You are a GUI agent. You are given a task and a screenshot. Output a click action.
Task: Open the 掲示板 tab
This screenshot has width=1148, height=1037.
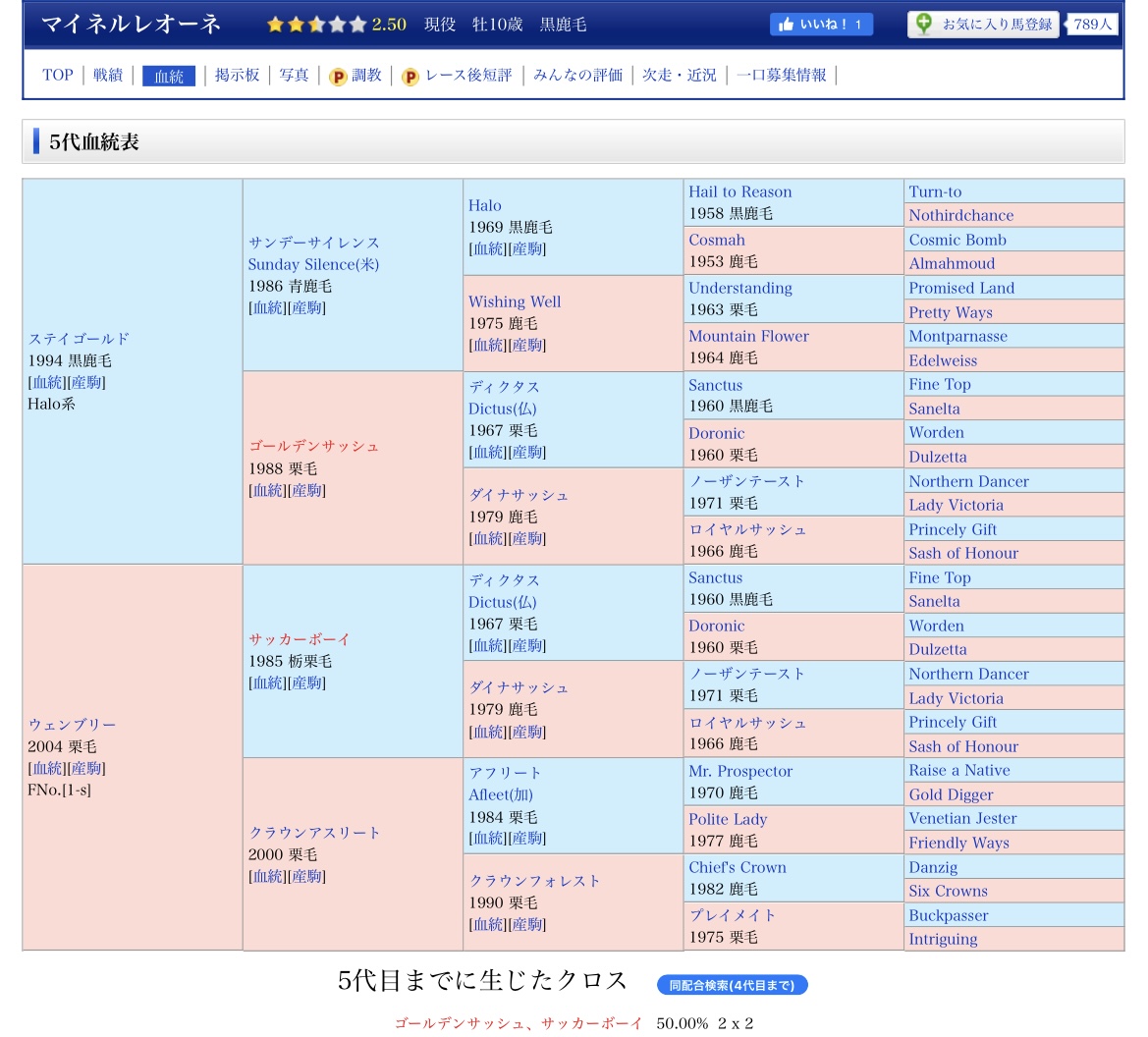(237, 75)
